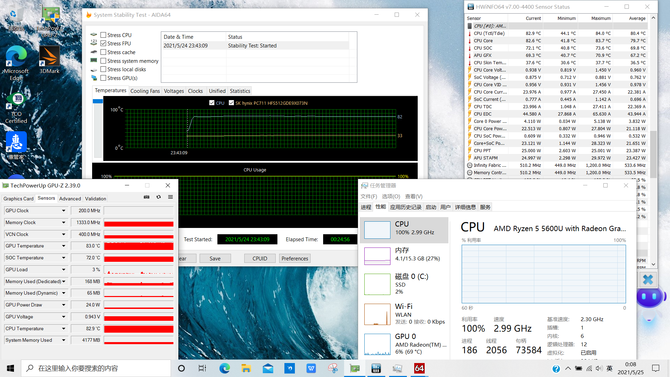Expand the Memory Clock sensor dropdown
The width and height of the screenshot is (670, 377).
click(64, 223)
